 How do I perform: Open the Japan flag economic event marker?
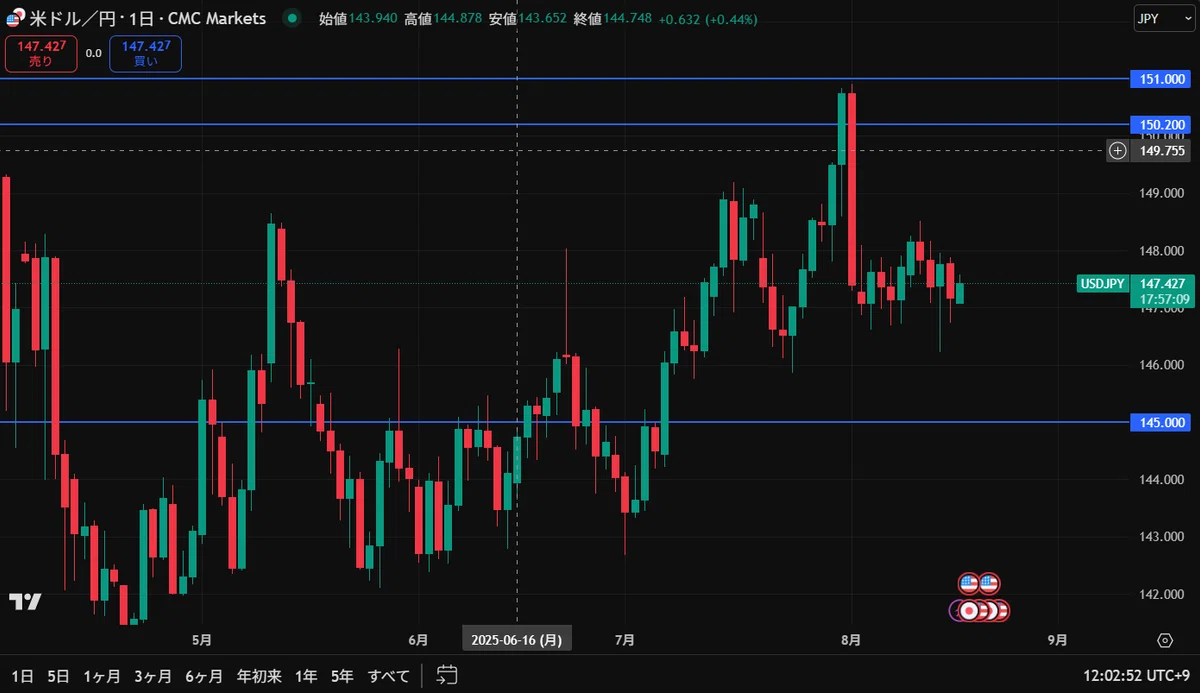[968, 610]
